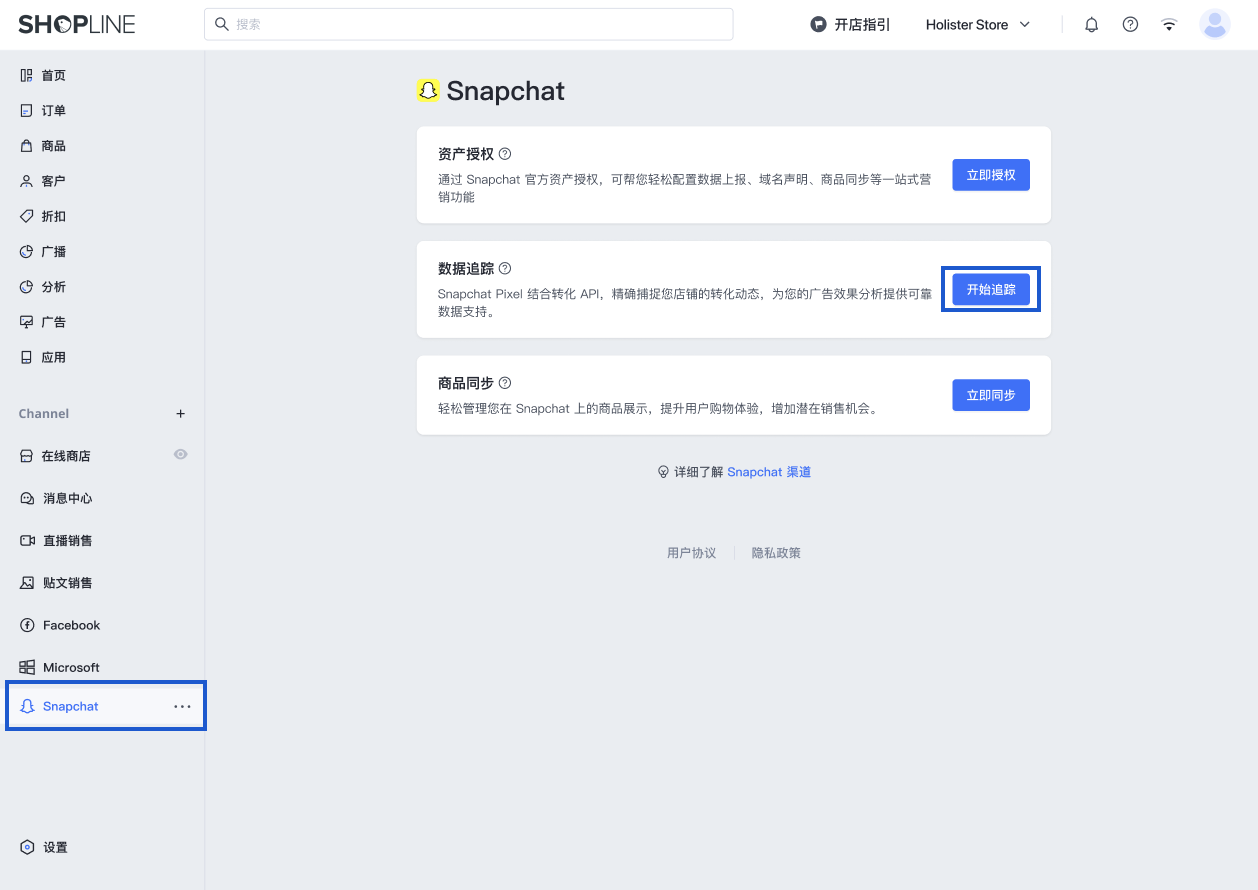Open the Holister Store dropdown
The image size is (1258, 890).
coord(977,24)
